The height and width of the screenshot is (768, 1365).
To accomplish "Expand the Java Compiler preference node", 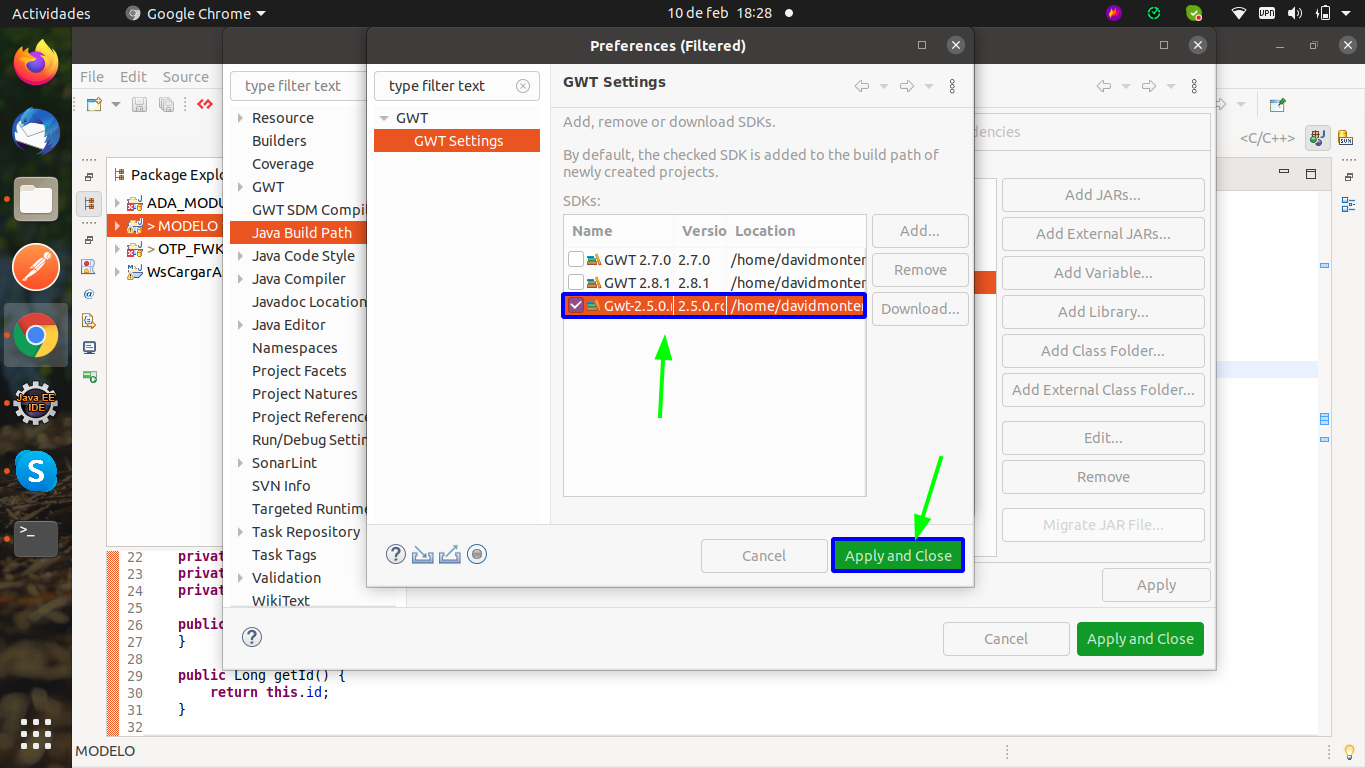I will click(x=241, y=279).
